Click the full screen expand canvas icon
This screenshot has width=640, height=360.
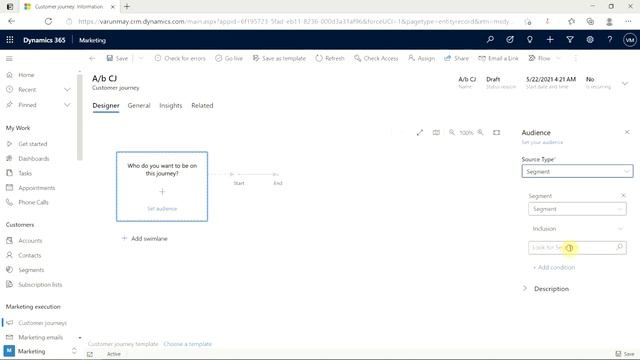coord(420,133)
